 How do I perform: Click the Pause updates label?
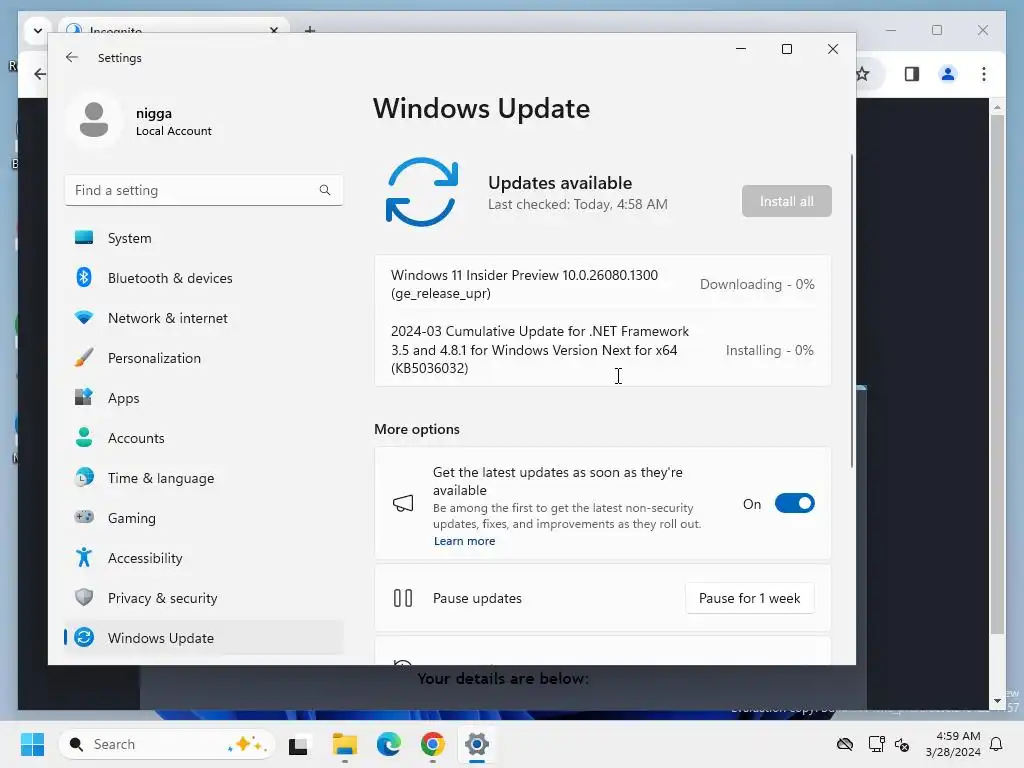(x=477, y=598)
